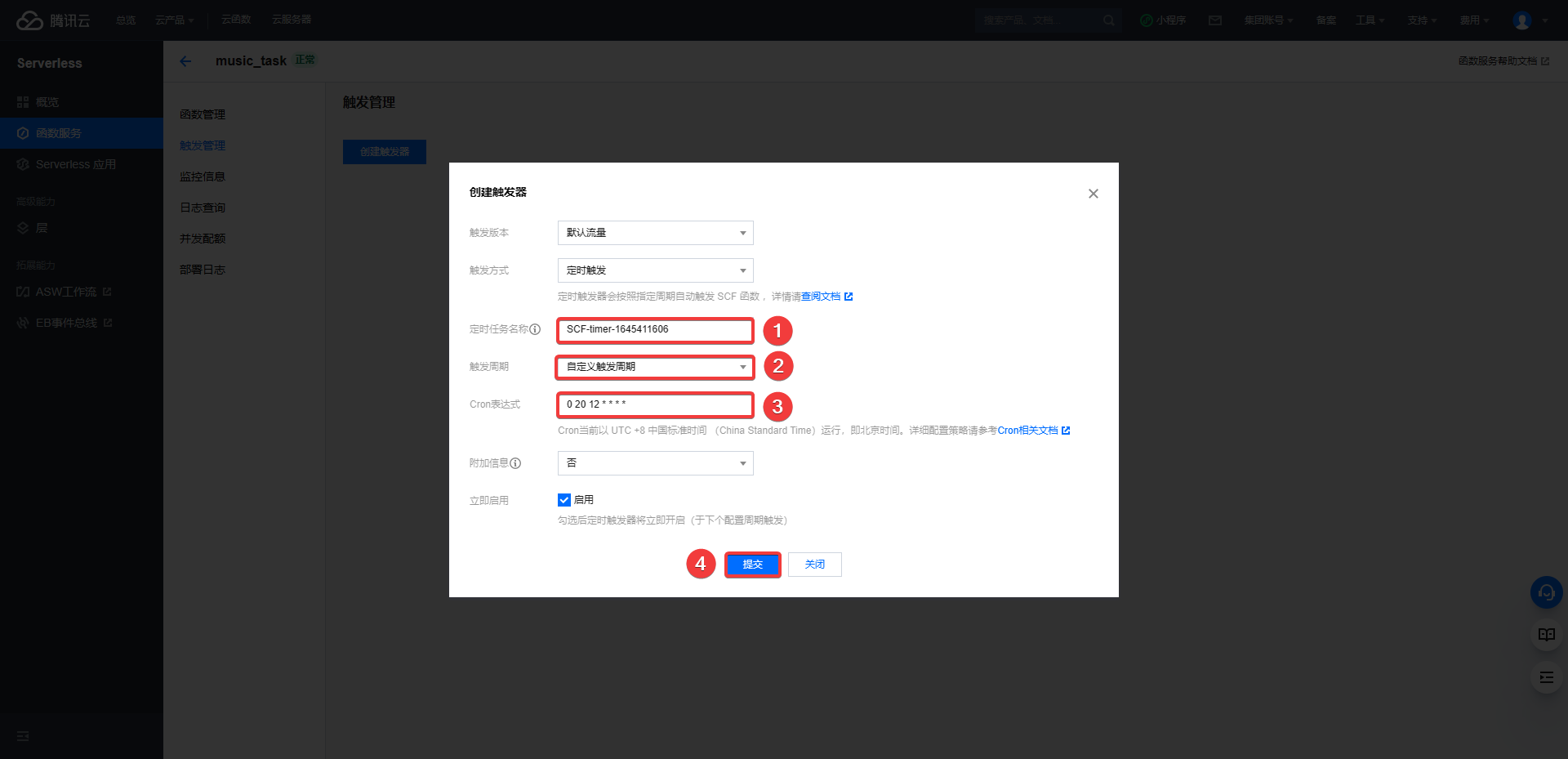Viewport: 1568px width, 759px height.
Task: Click the info icon beside 定时任务名称
Action: (x=535, y=329)
